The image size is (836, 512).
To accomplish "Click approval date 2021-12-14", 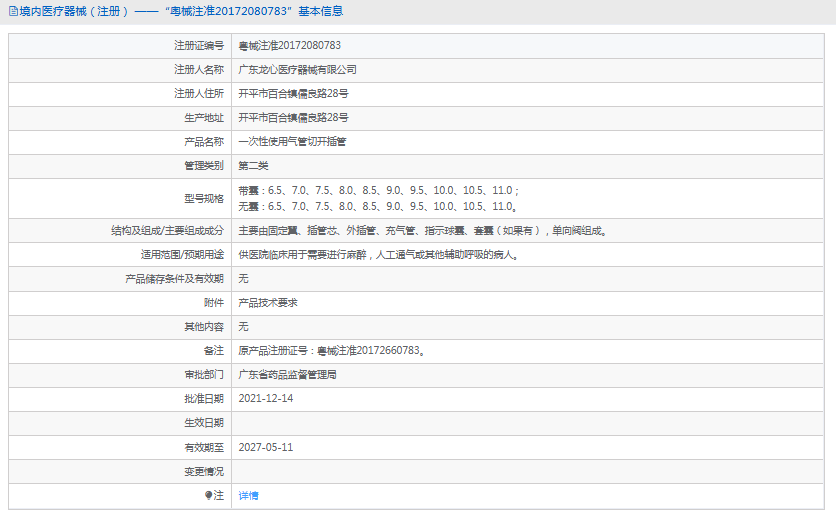I will (x=266, y=399).
